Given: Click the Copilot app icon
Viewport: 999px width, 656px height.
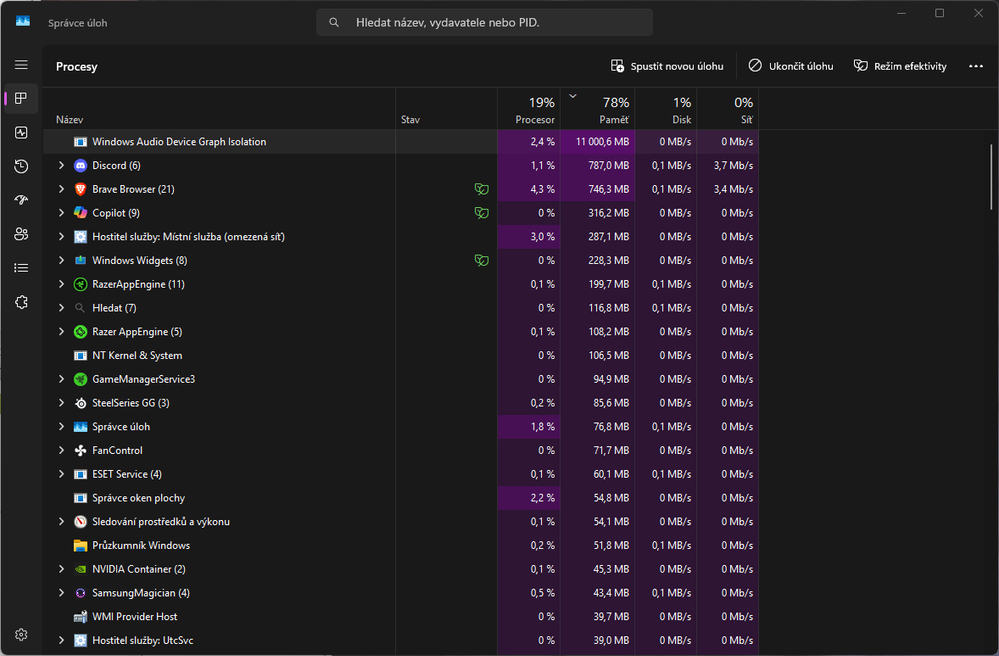Looking at the screenshot, I should 80,213.
